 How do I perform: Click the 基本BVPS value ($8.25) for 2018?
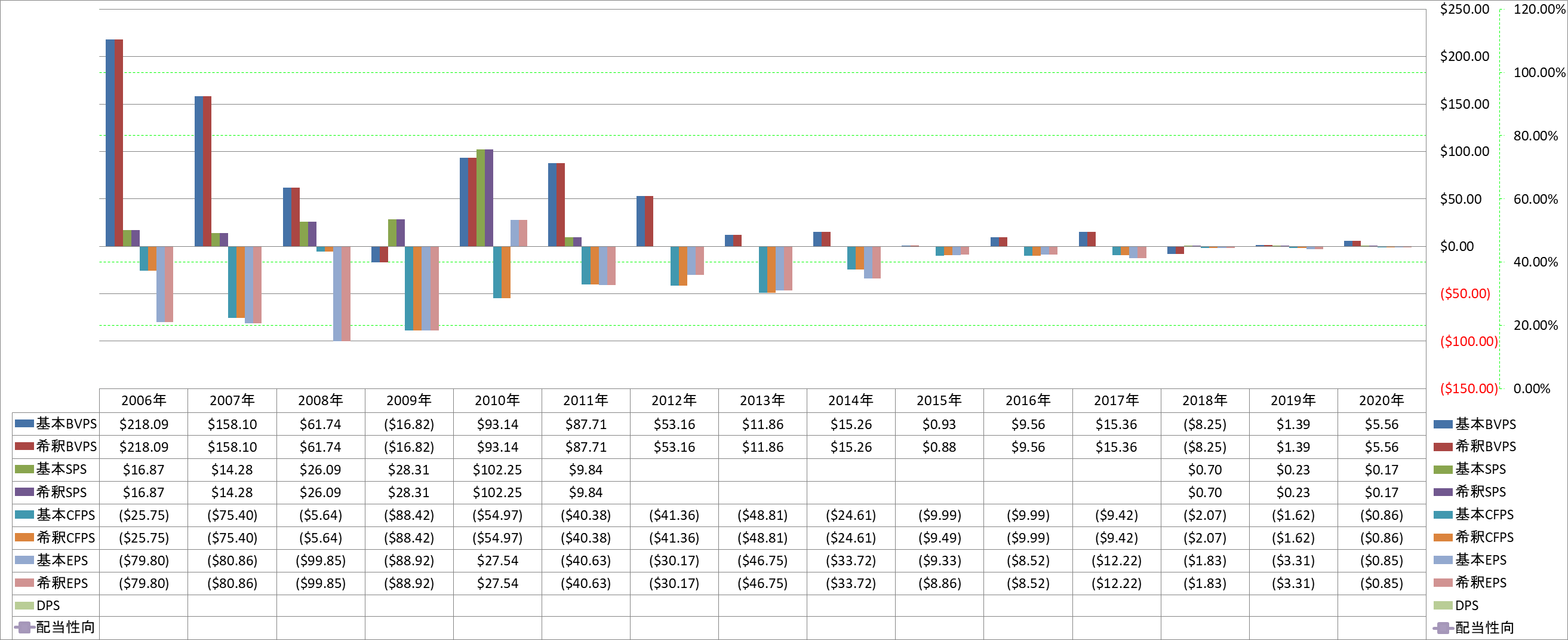coord(1204,424)
